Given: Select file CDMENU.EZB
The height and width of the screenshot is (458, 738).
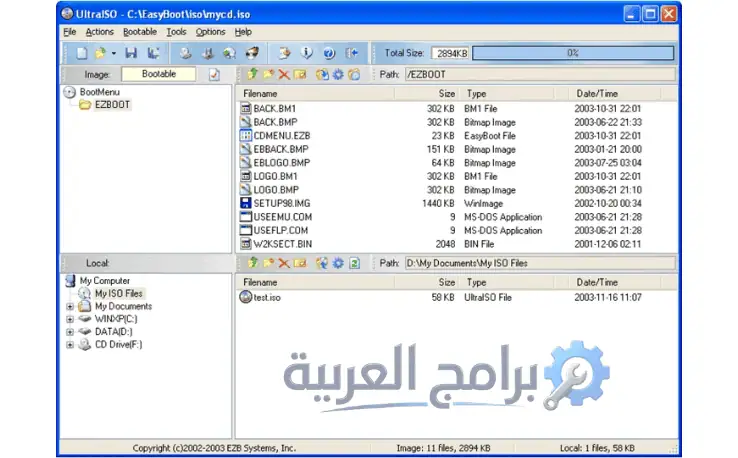Looking at the screenshot, I should [281, 136].
